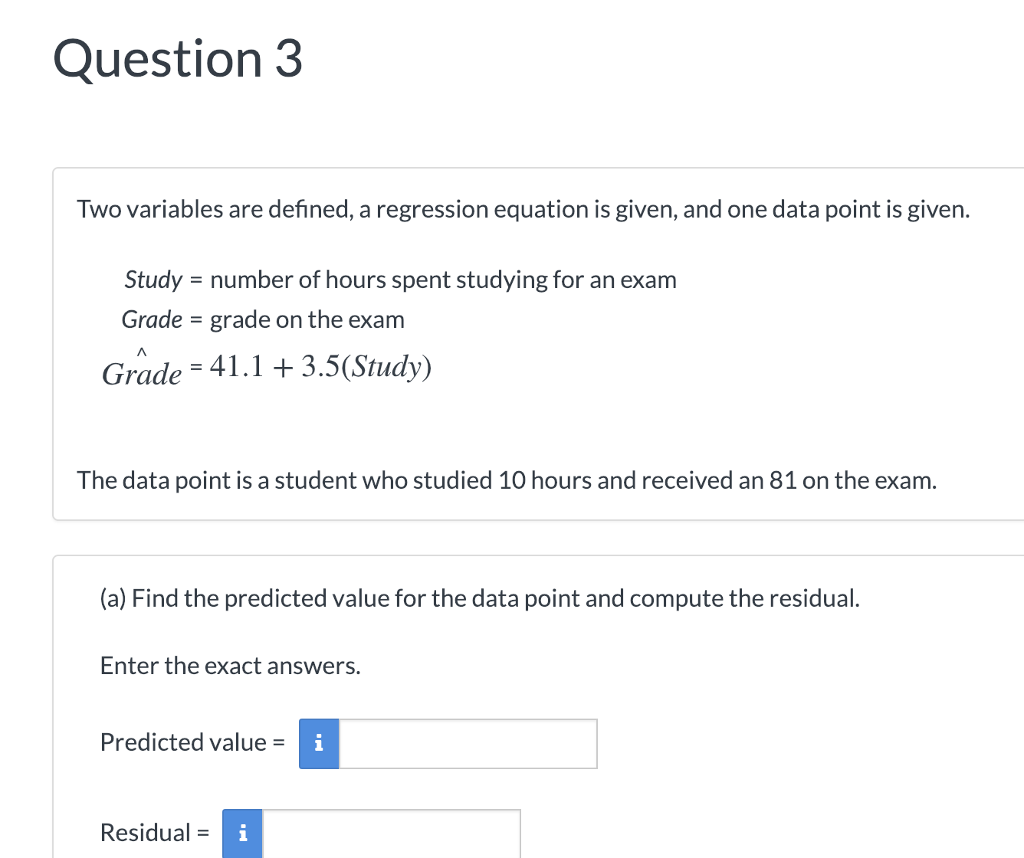Click the info icon beside Predicted value
The height and width of the screenshot is (858, 1024).
tap(319, 743)
